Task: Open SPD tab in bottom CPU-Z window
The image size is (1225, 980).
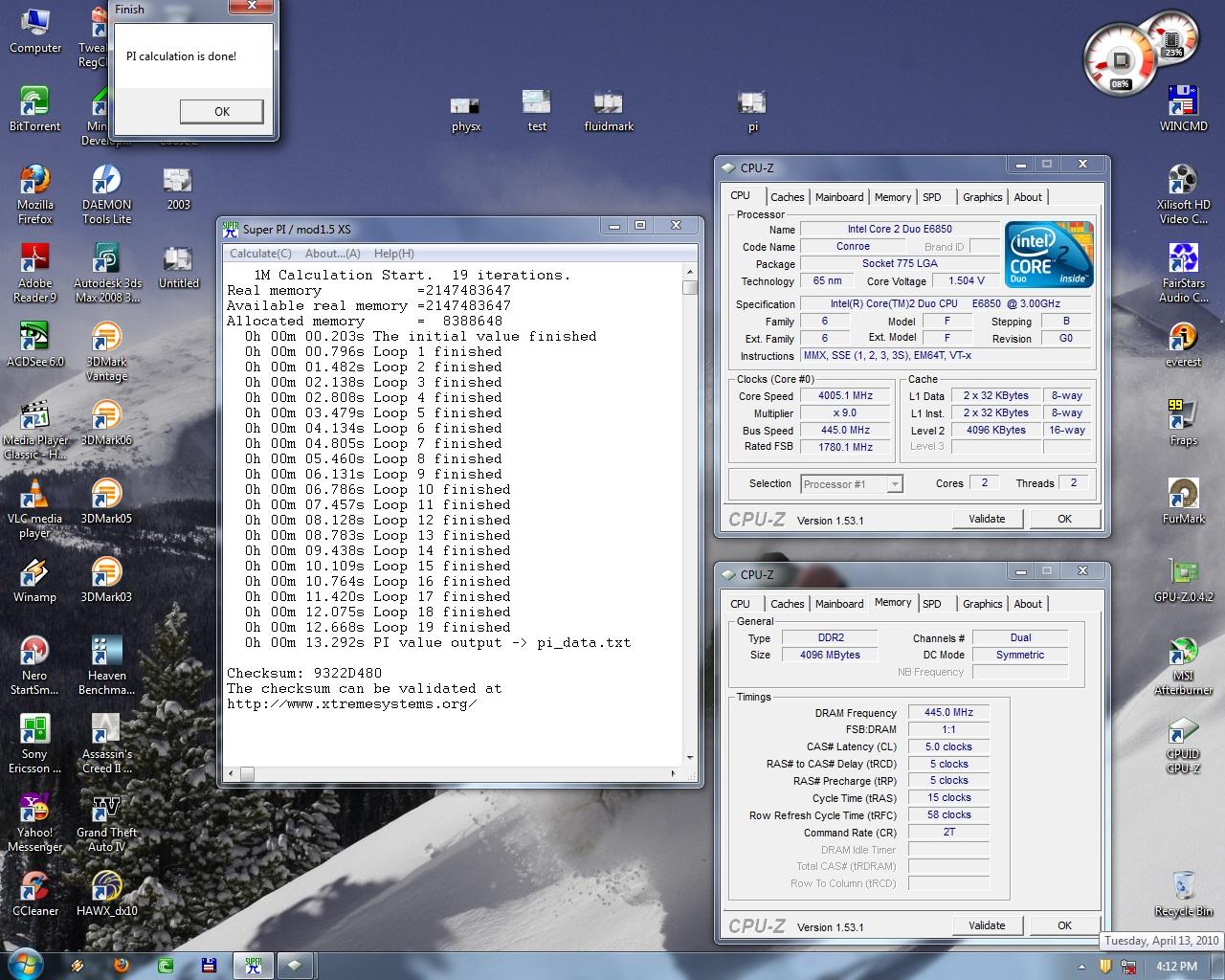Action: [x=932, y=604]
